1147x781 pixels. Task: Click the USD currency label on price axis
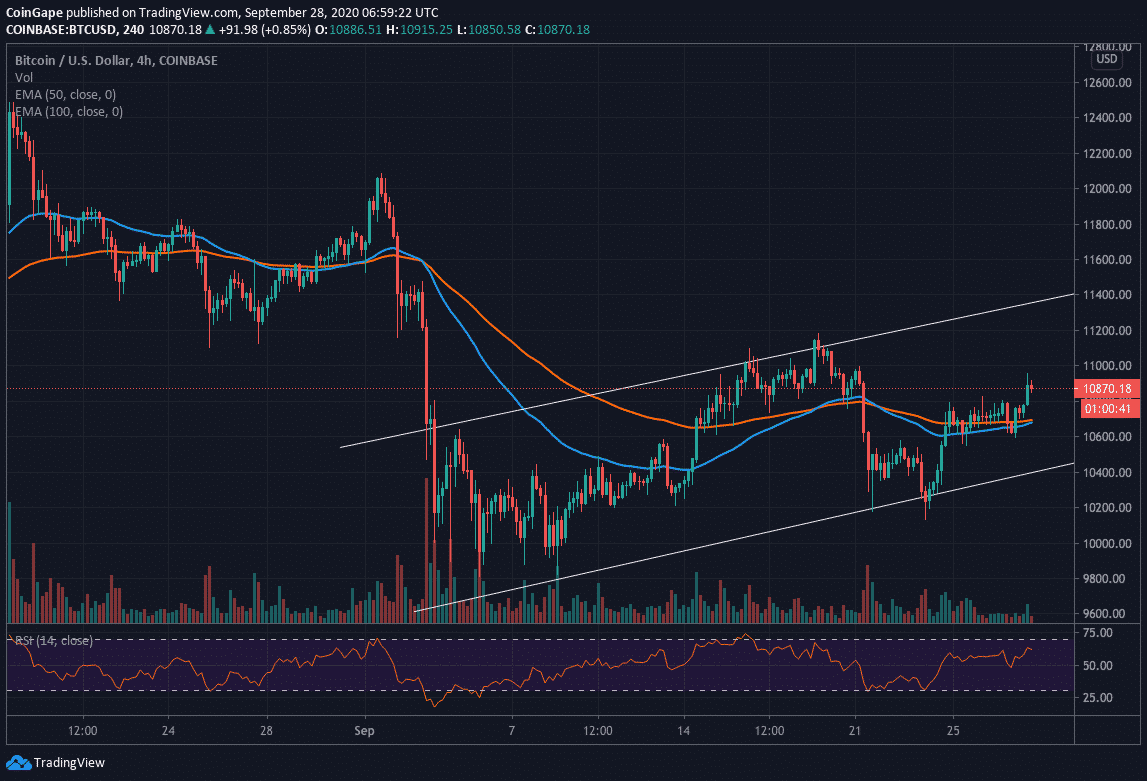pyautogui.click(x=1106, y=59)
